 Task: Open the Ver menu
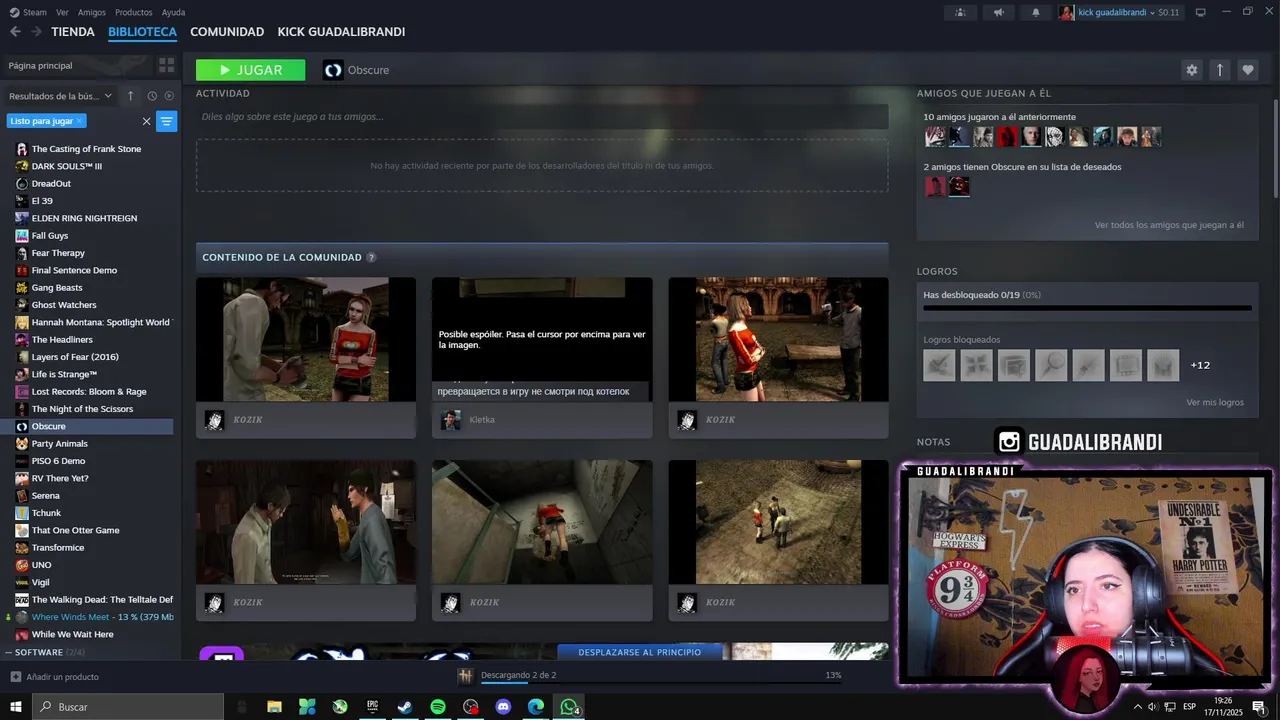coord(62,12)
